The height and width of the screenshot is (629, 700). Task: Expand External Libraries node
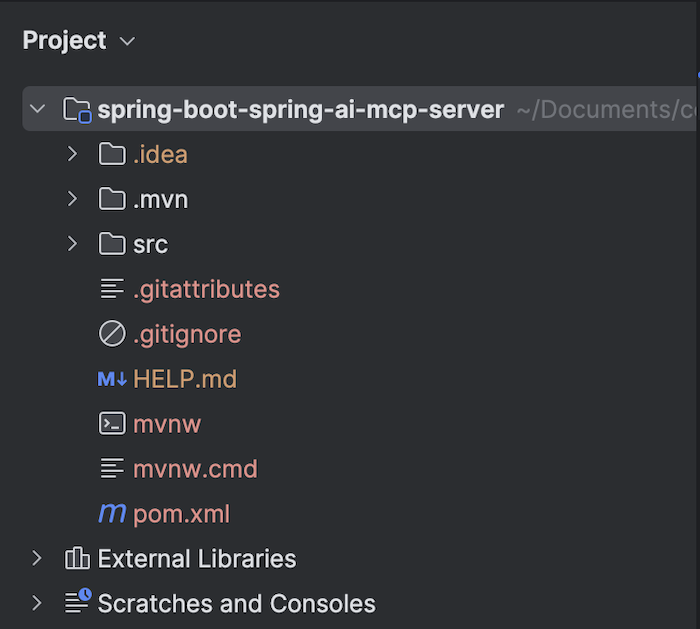pos(37,558)
